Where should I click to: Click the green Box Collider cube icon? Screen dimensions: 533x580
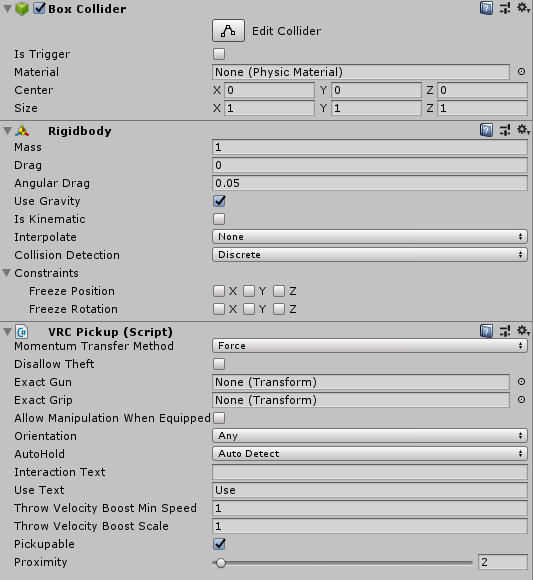22,9
